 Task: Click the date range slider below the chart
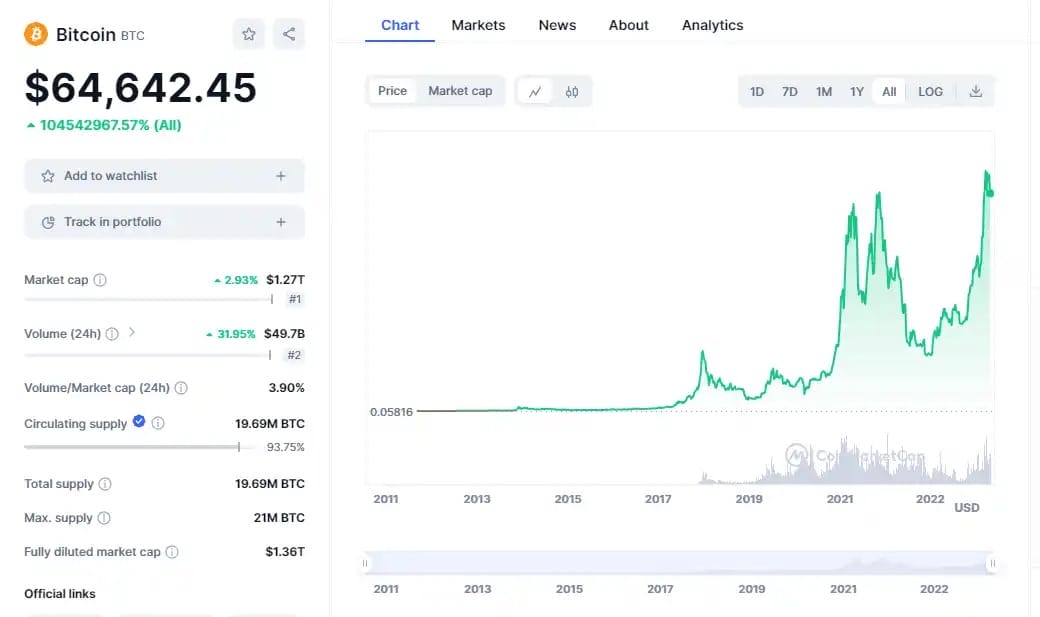click(x=680, y=563)
